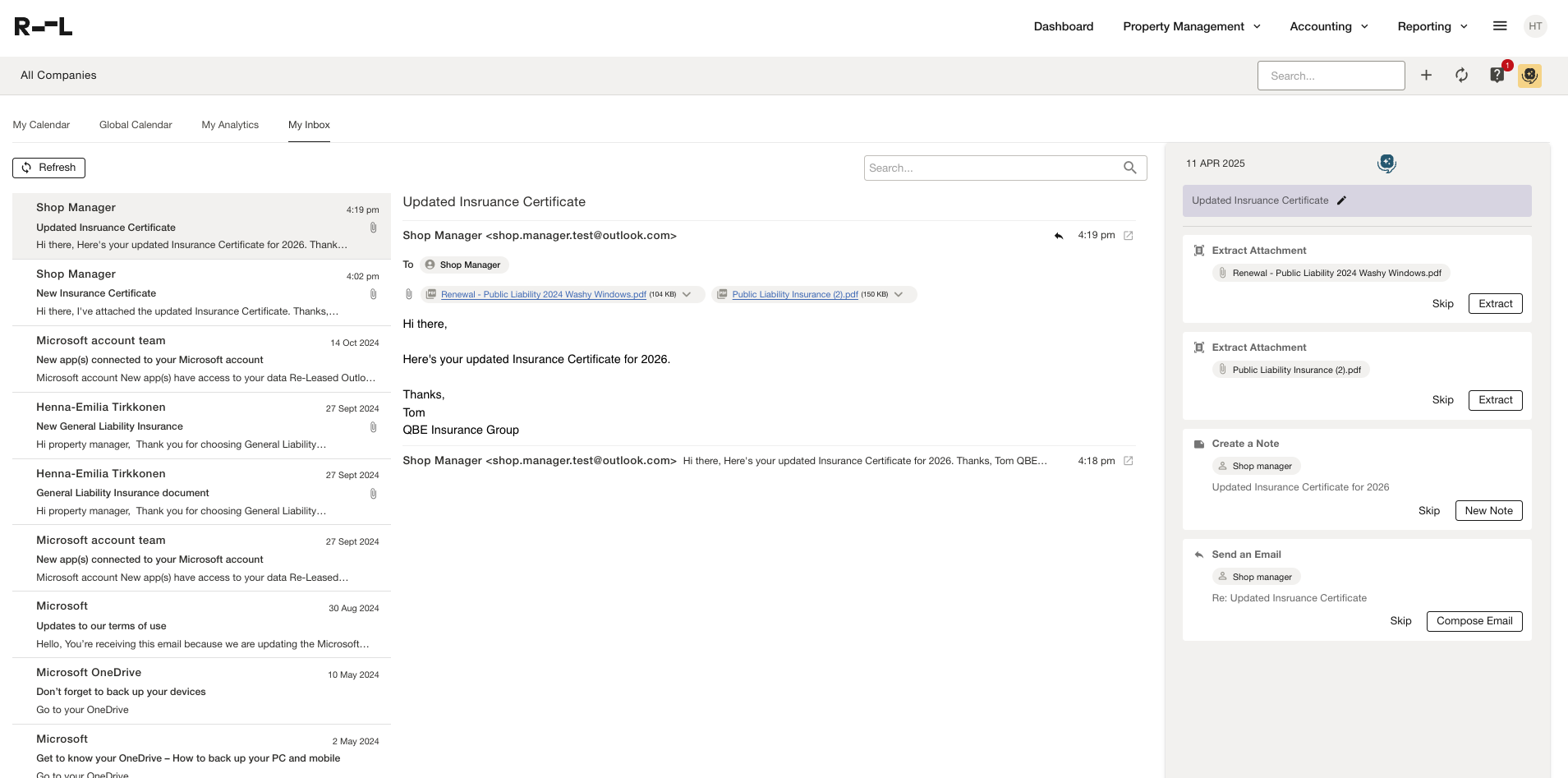Click the plus add icon in header

[1426, 76]
